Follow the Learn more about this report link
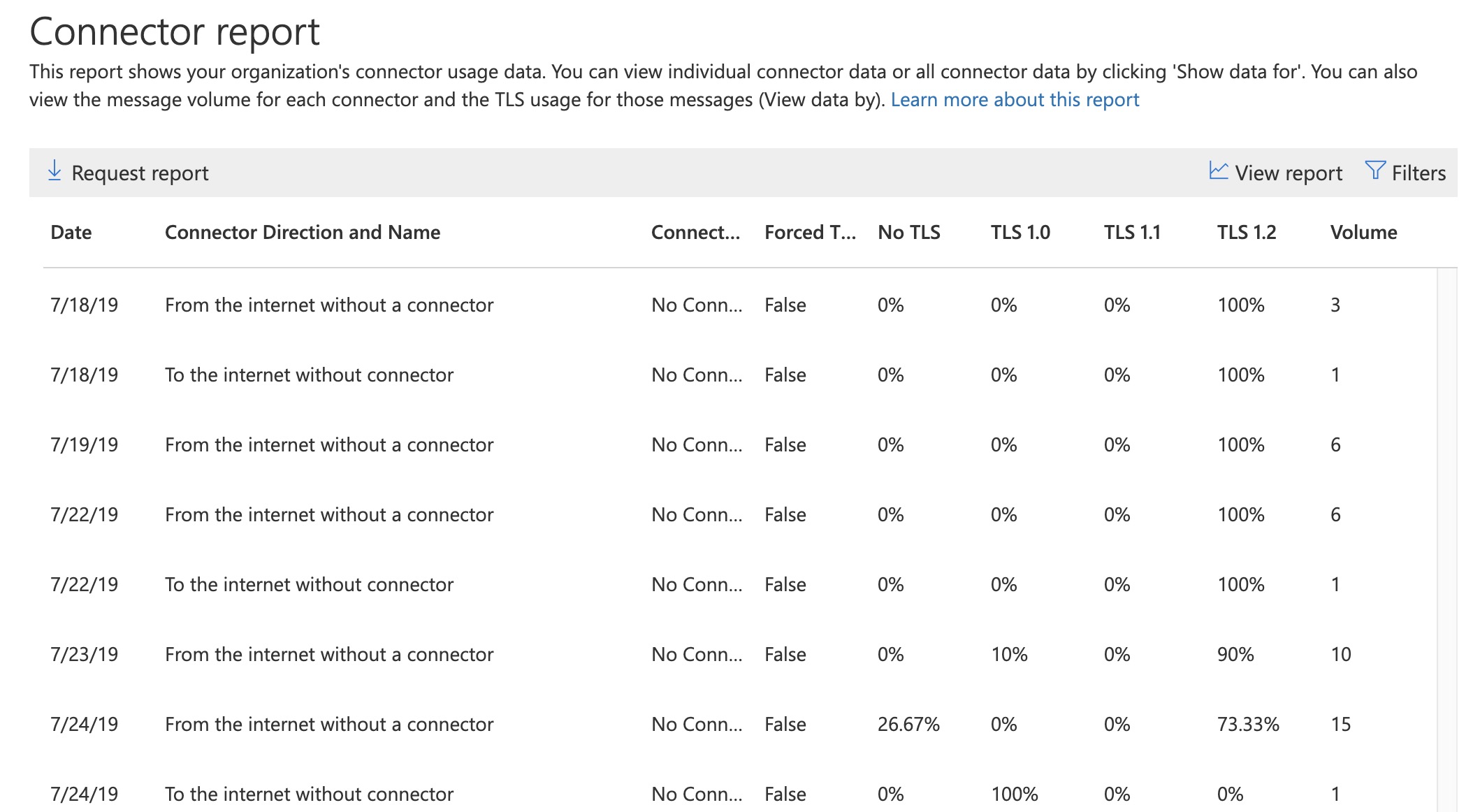 (x=1014, y=100)
